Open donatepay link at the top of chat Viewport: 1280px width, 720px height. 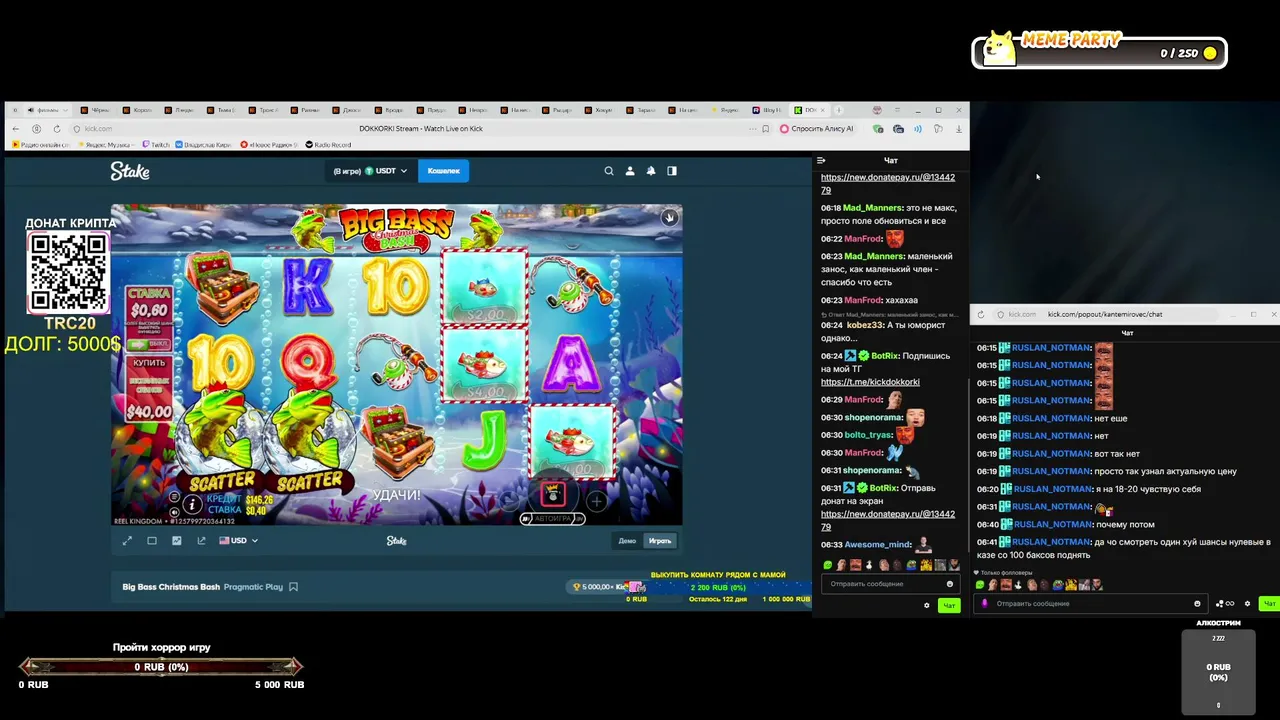888,183
